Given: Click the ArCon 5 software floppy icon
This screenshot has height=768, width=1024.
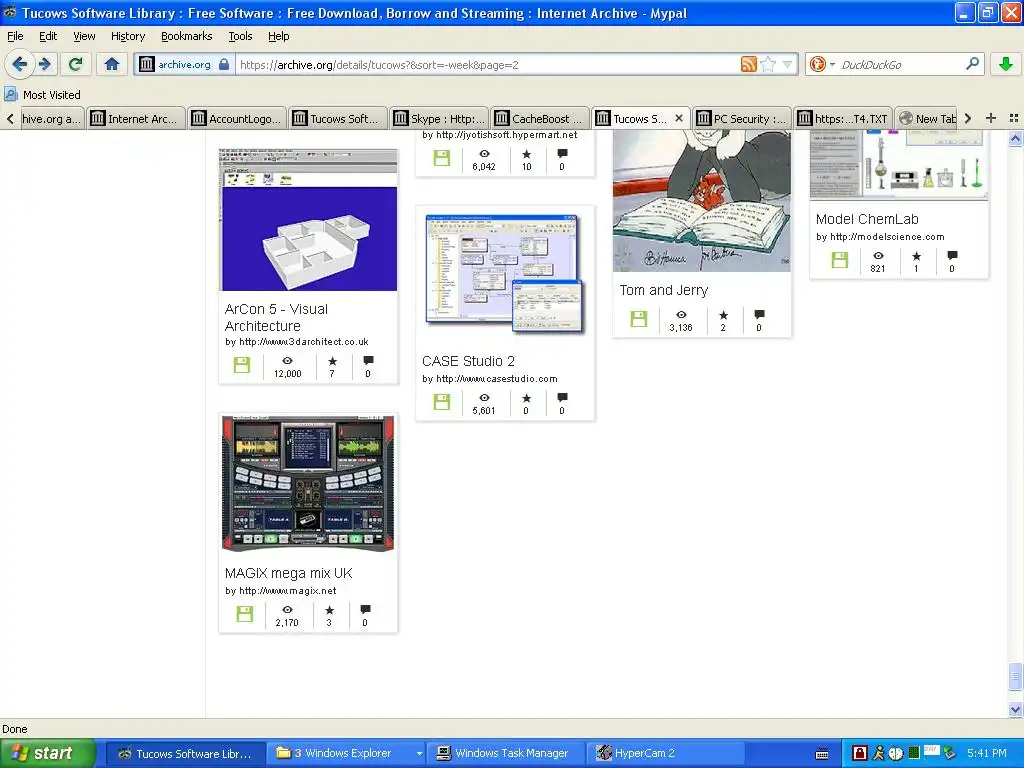Looking at the screenshot, I should pos(242,364).
